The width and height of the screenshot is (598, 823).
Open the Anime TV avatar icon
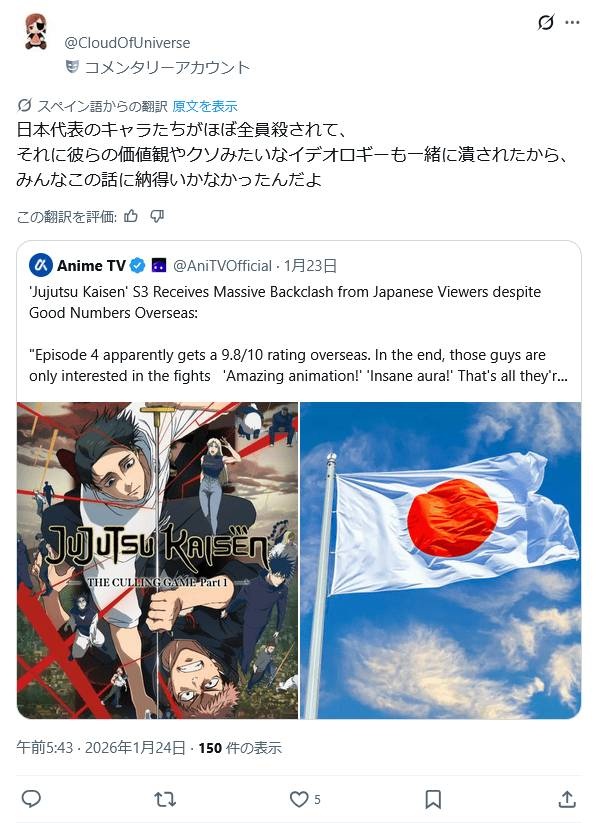tap(40, 266)
